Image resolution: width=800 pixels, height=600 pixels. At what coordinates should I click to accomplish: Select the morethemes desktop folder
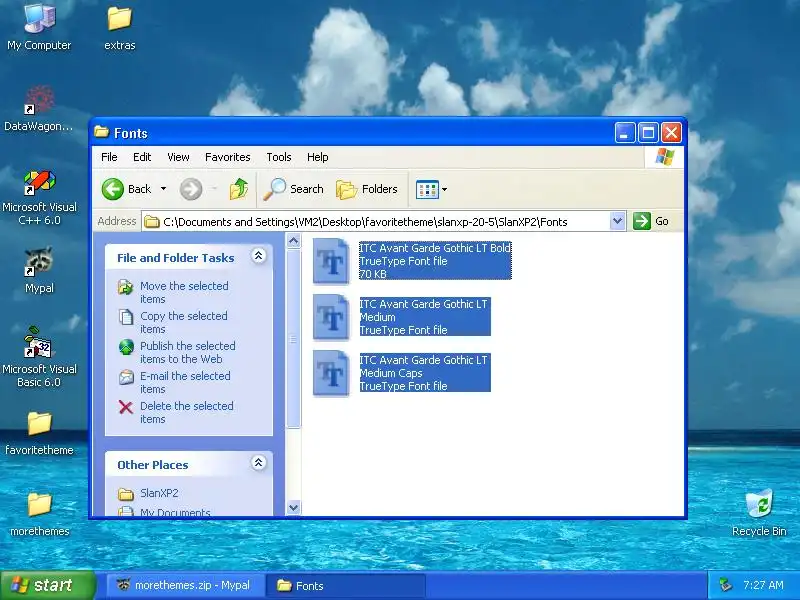point(39,513)
